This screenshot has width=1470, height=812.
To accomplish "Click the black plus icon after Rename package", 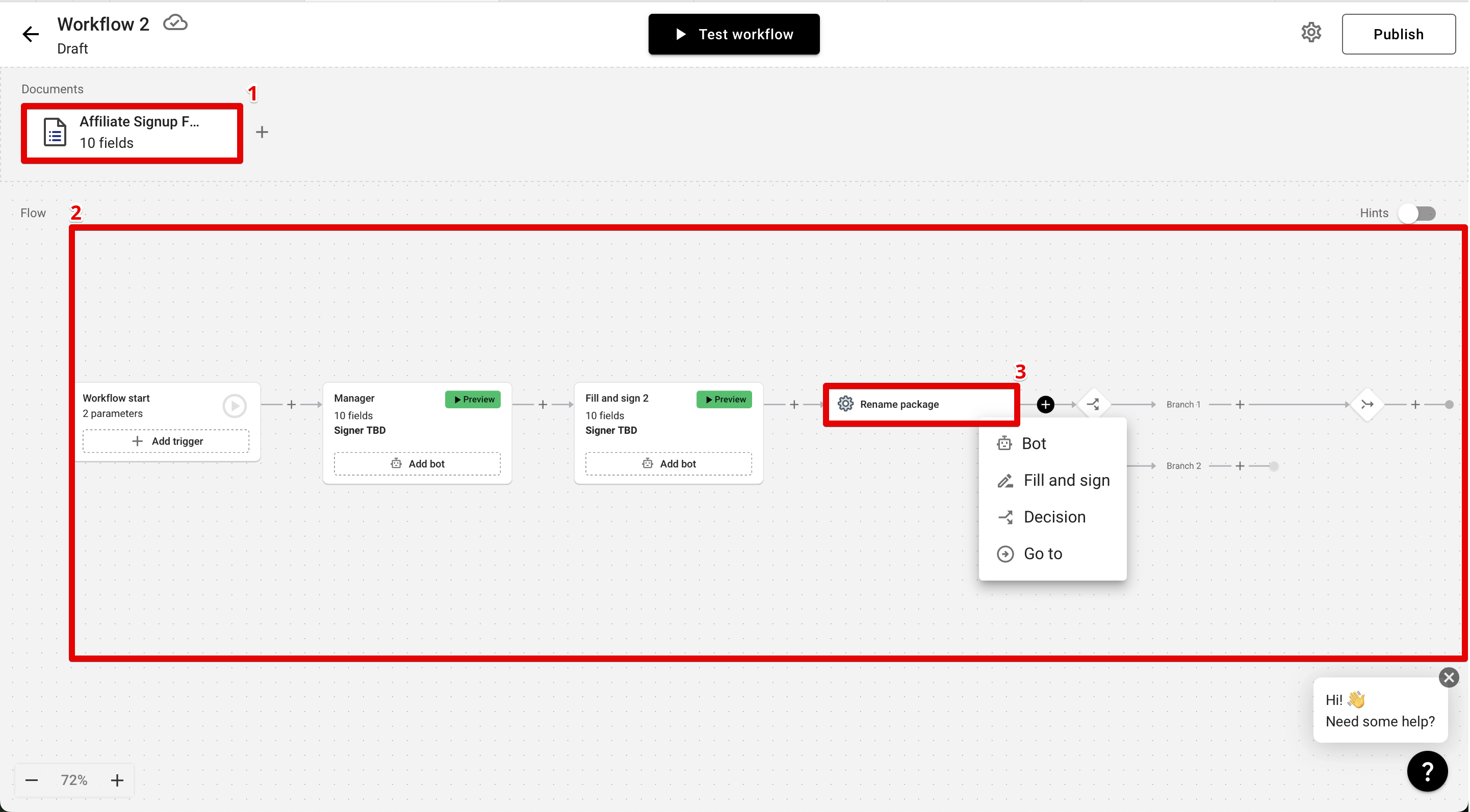I will [1045, 404].
